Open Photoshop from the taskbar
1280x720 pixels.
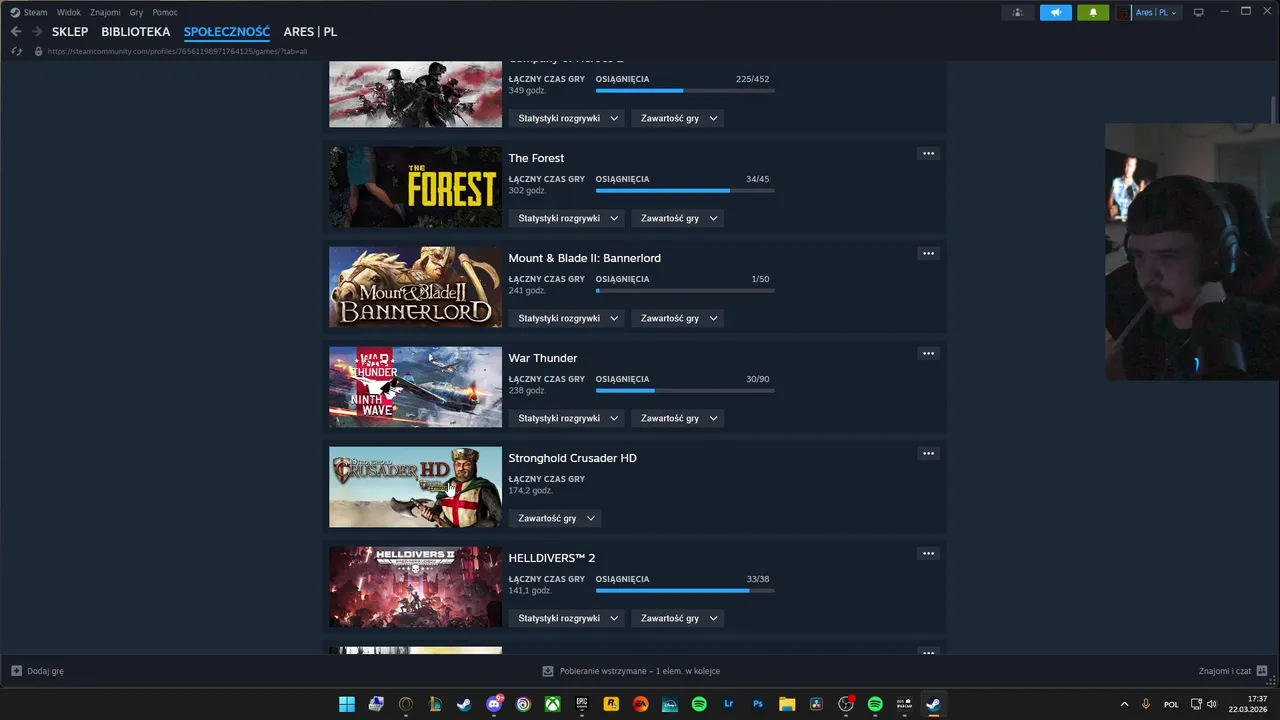pyautogui.click(x=758, y=704)
